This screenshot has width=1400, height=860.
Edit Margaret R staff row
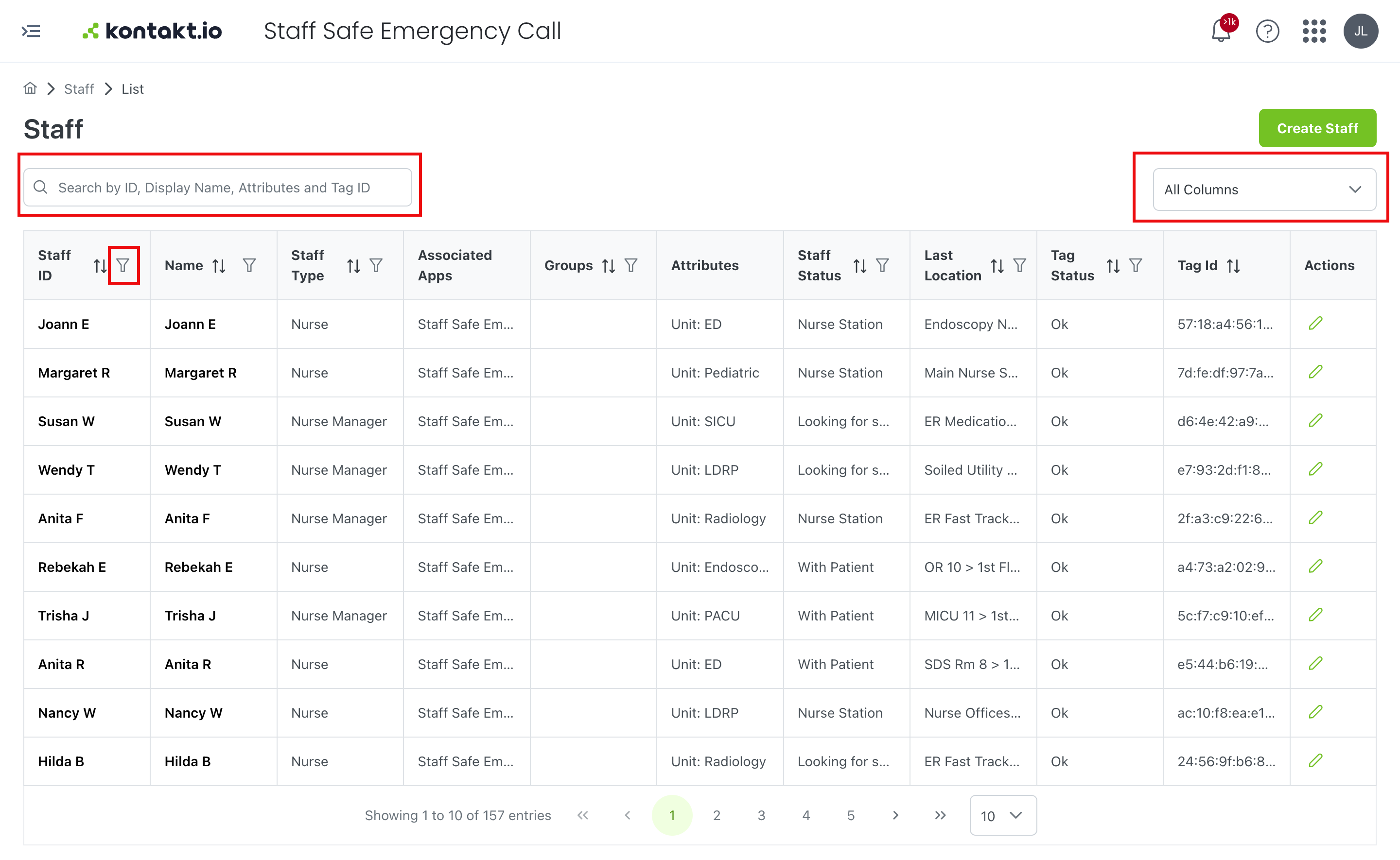click(x=1316, y=372)
